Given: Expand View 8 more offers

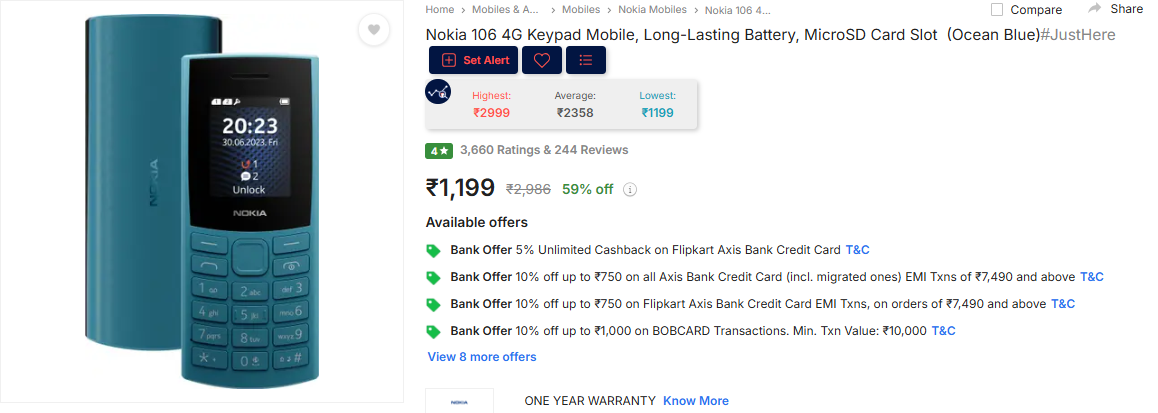Looking at the screenshot, I should [482, 357].
